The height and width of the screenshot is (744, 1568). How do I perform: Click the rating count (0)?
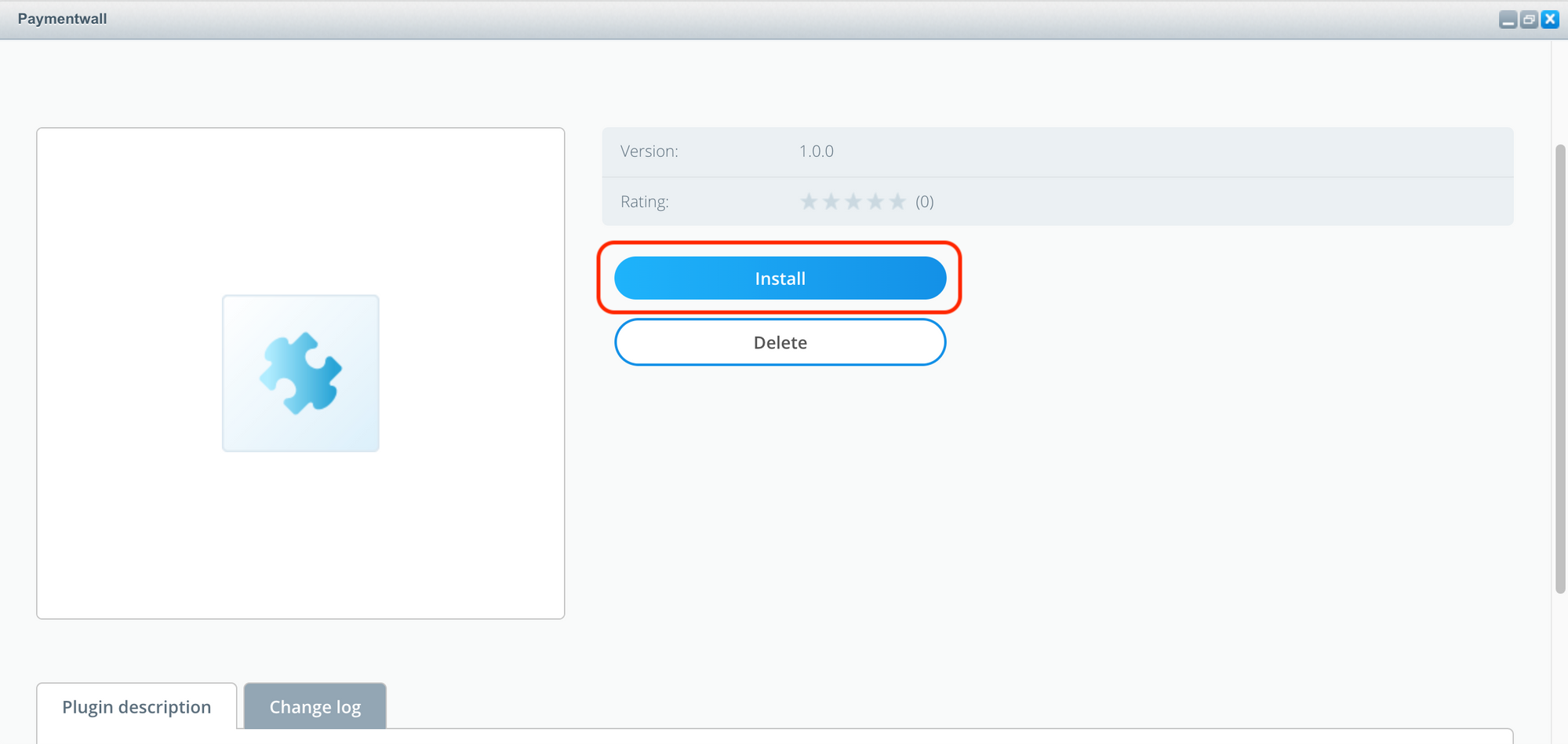click(x=925, y=202)
